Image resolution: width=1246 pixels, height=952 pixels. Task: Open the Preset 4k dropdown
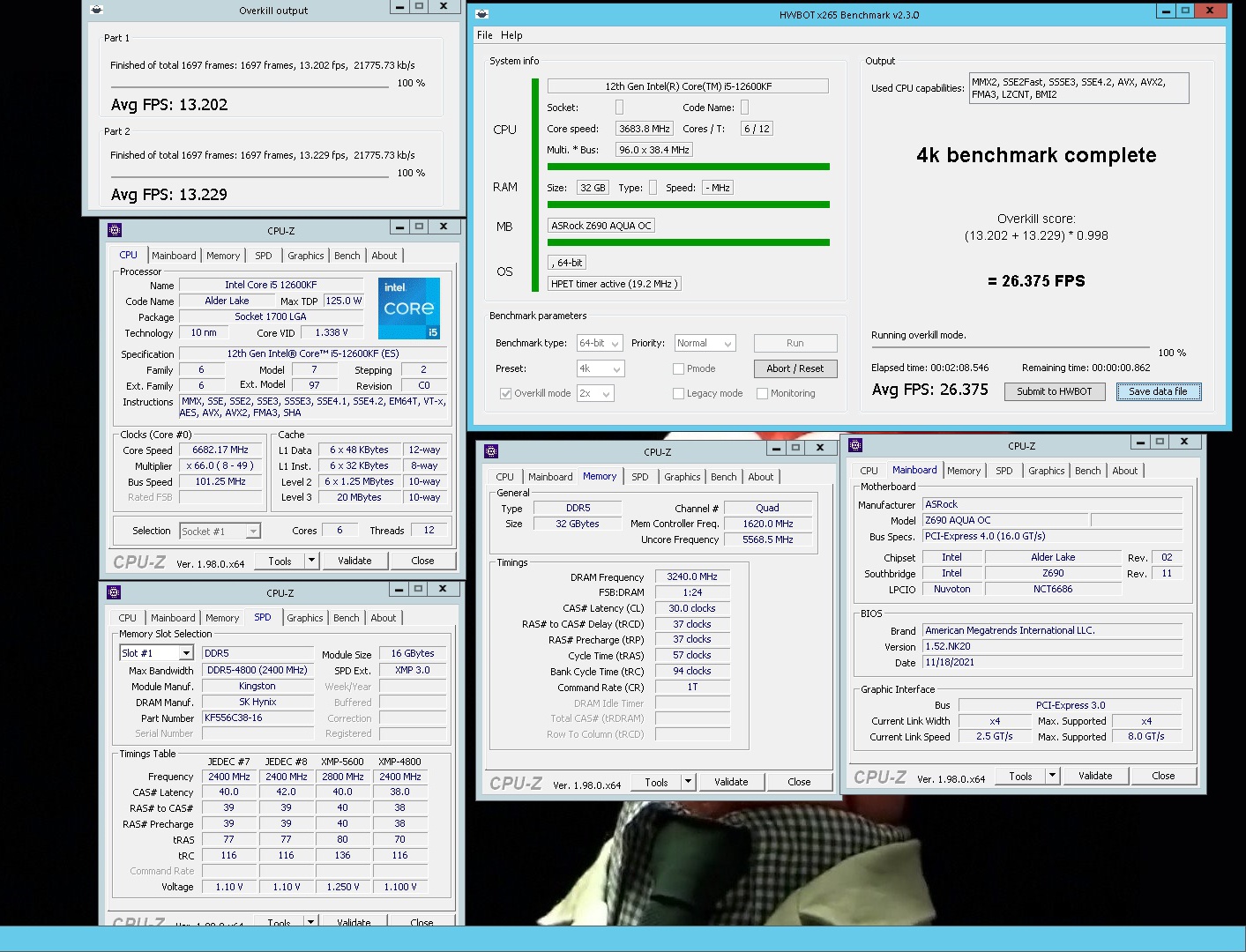coord(601,368)
